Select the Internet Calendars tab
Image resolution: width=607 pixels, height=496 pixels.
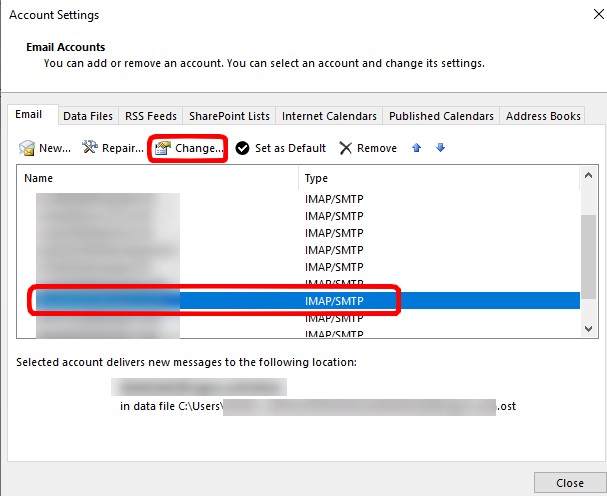329,116
